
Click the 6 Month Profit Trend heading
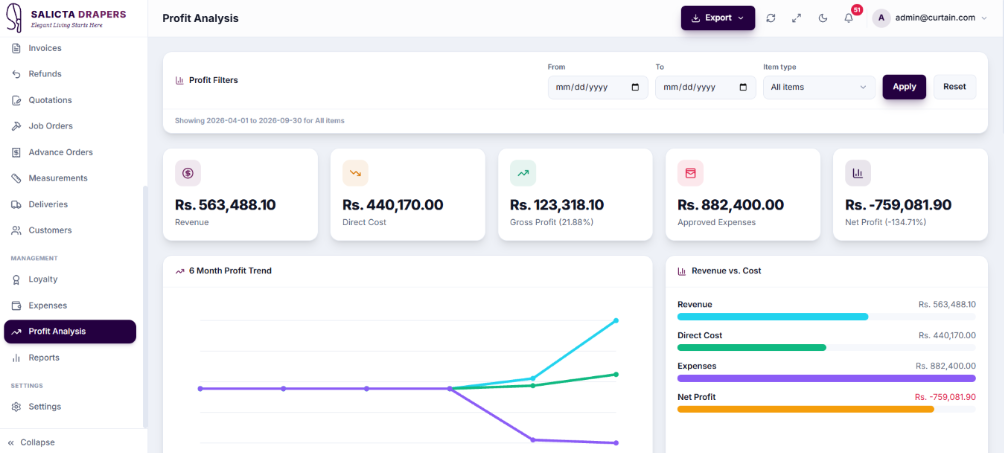coord(231,271)
